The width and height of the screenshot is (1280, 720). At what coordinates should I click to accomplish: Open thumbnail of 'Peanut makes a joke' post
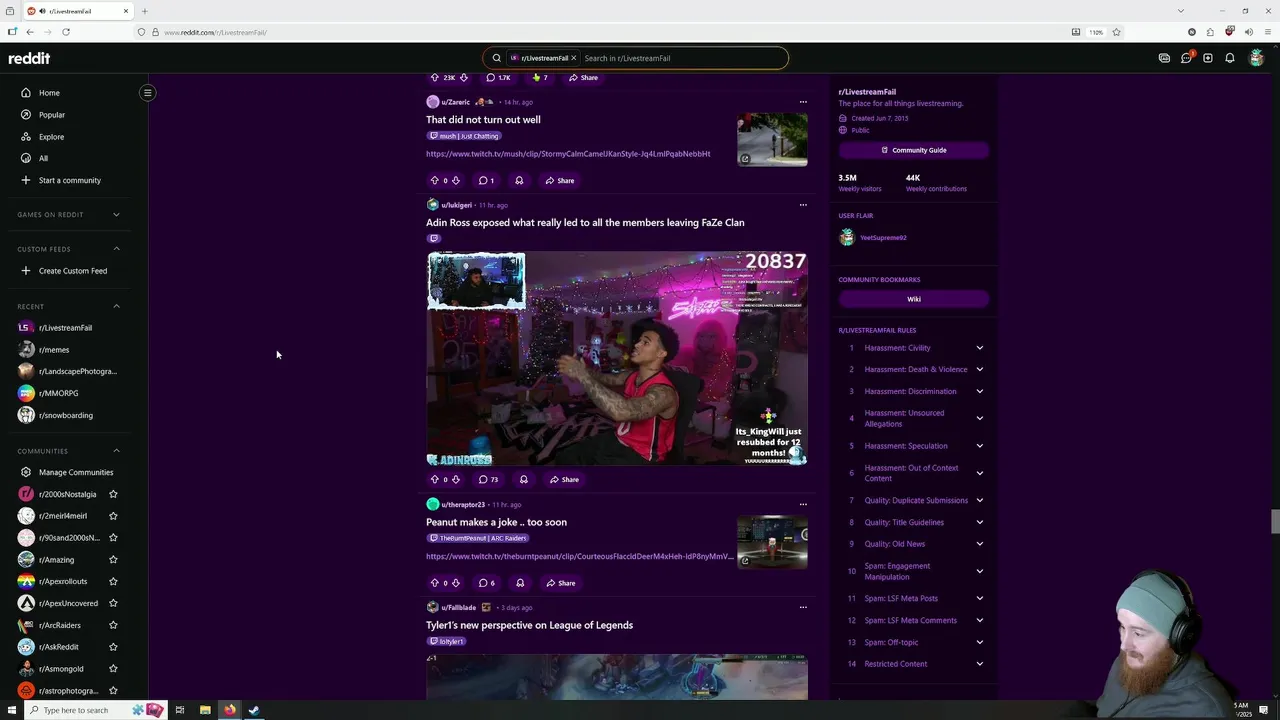pyautogui.click(x=772, y=542)
